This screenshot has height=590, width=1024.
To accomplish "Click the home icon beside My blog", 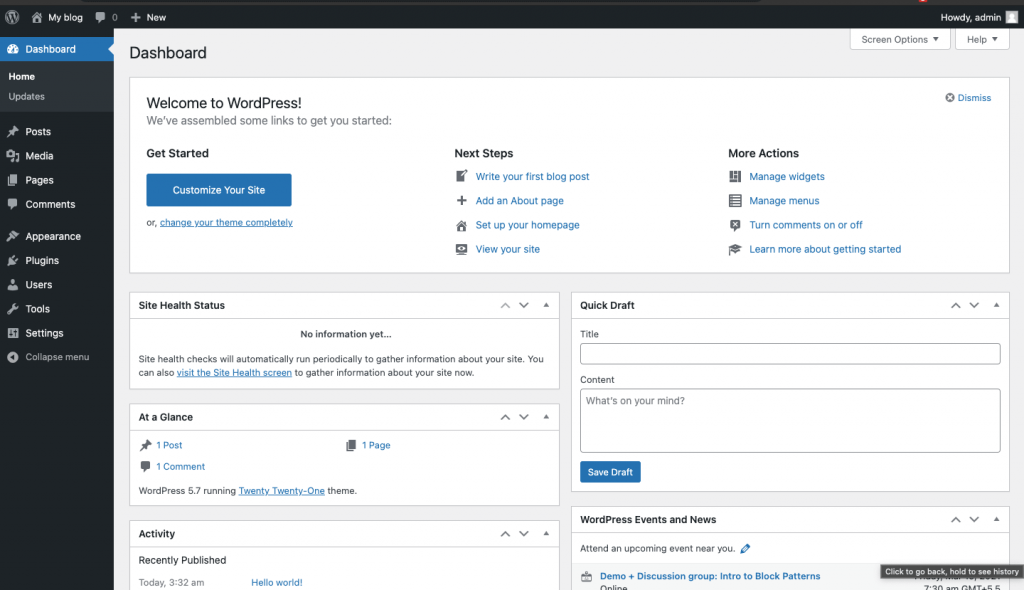I will (37, 18).
